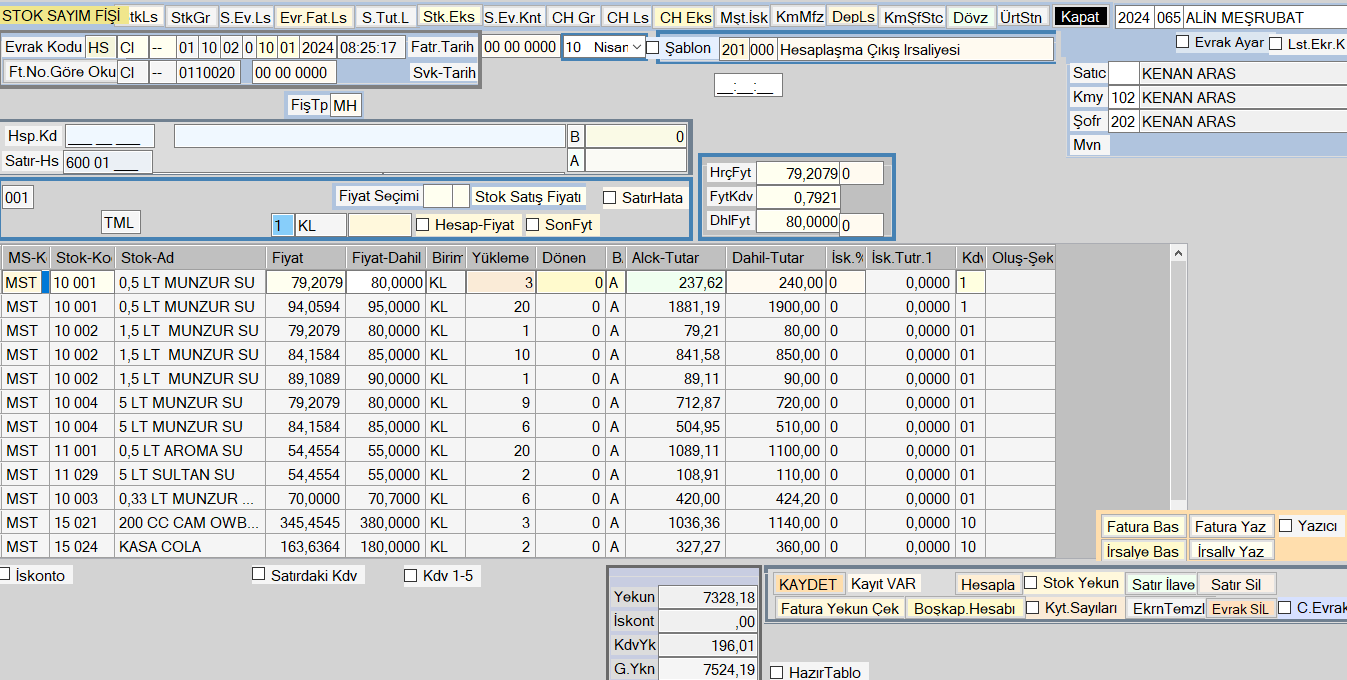Save the record with KAYDET
This screenshot has width=1347, height=680.
coord(808,584)
